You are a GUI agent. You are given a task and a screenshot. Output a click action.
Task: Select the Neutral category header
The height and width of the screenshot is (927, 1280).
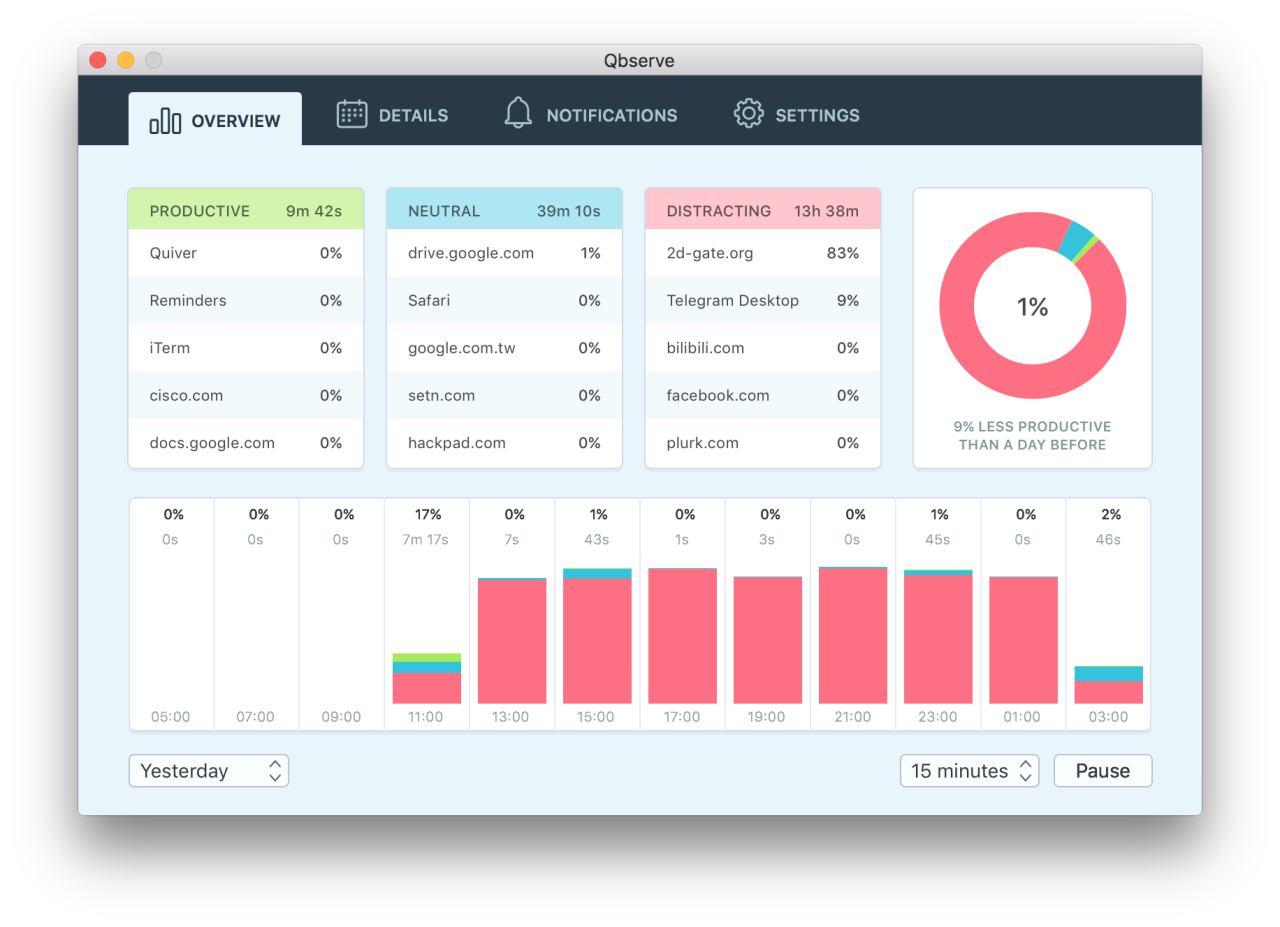click(504, 211)
